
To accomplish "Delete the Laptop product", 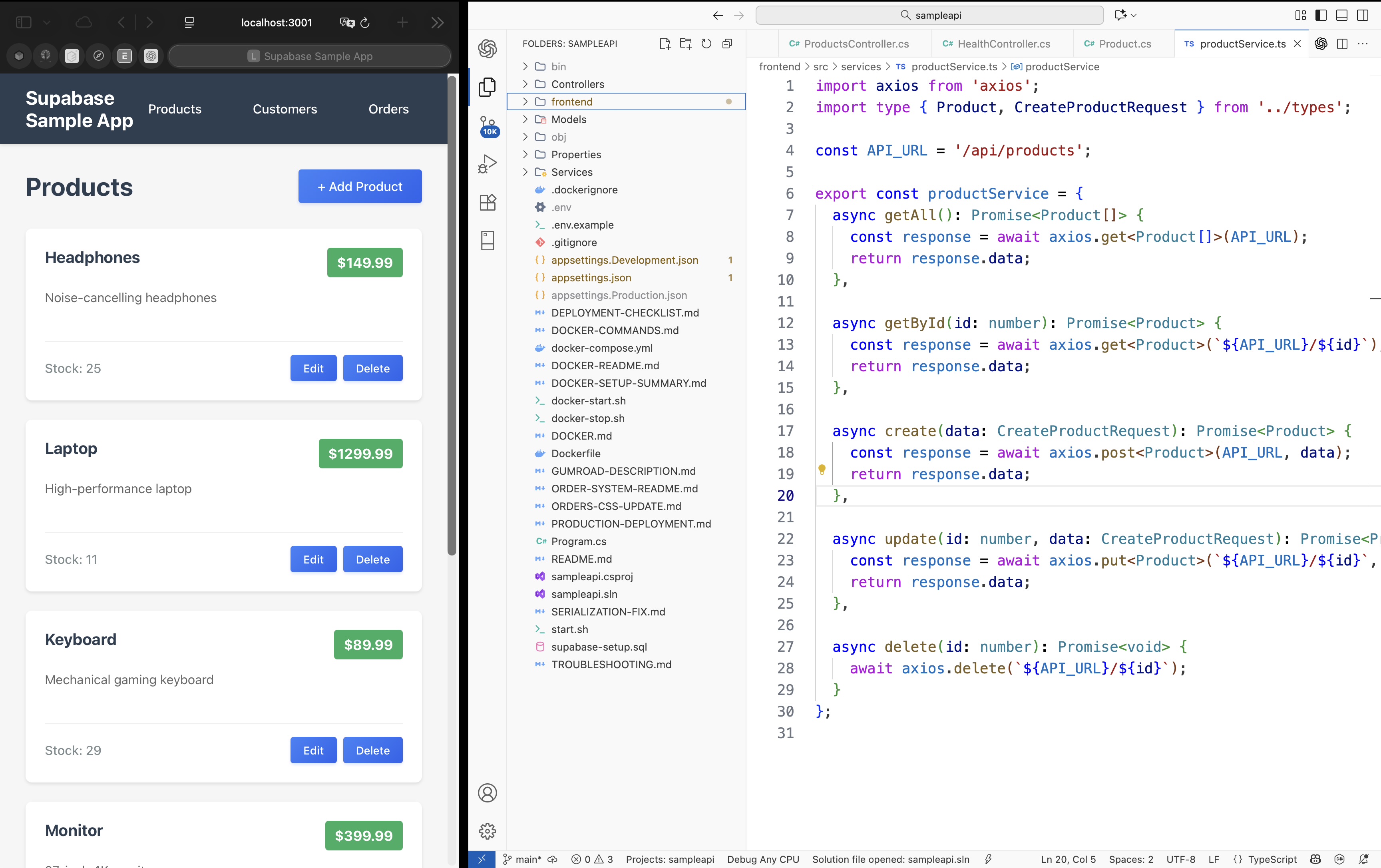I will pos(372,559).
